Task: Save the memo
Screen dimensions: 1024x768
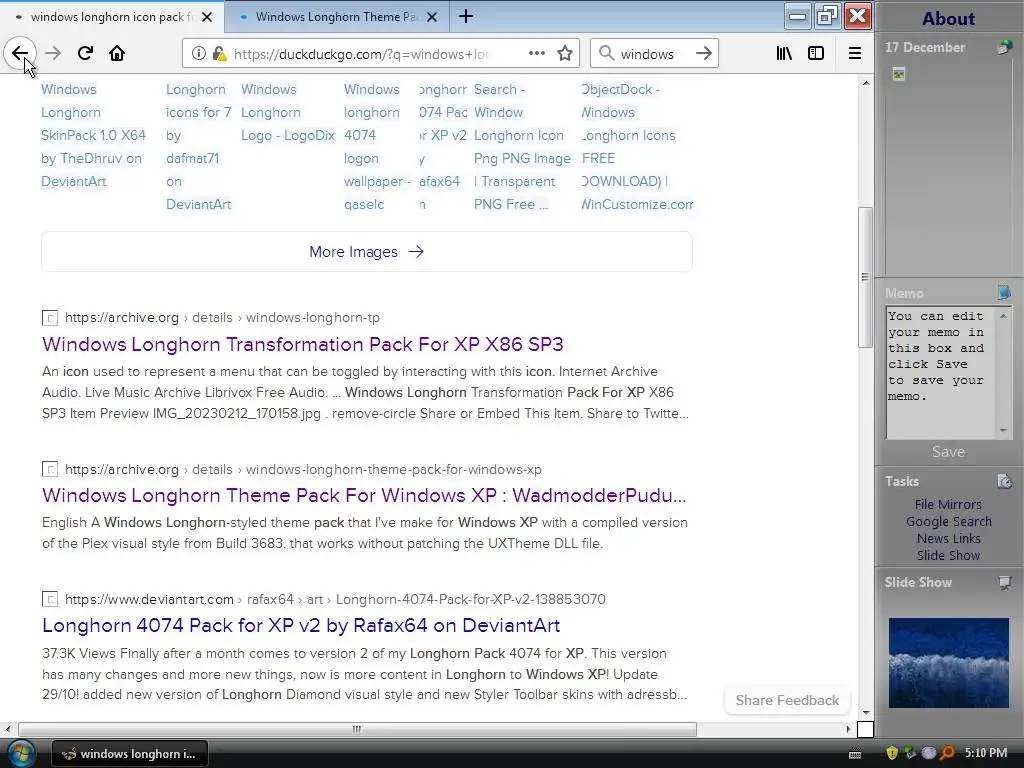Action: click(948, 451)
